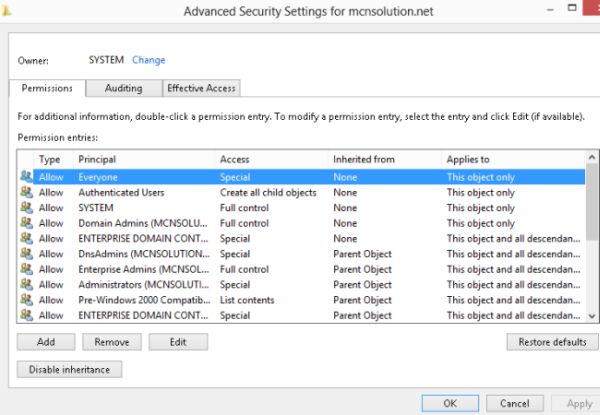Click the folder icon in title bar
Image resolution: width=600 pixels, height=415 pixels.
tap(5, 10)
